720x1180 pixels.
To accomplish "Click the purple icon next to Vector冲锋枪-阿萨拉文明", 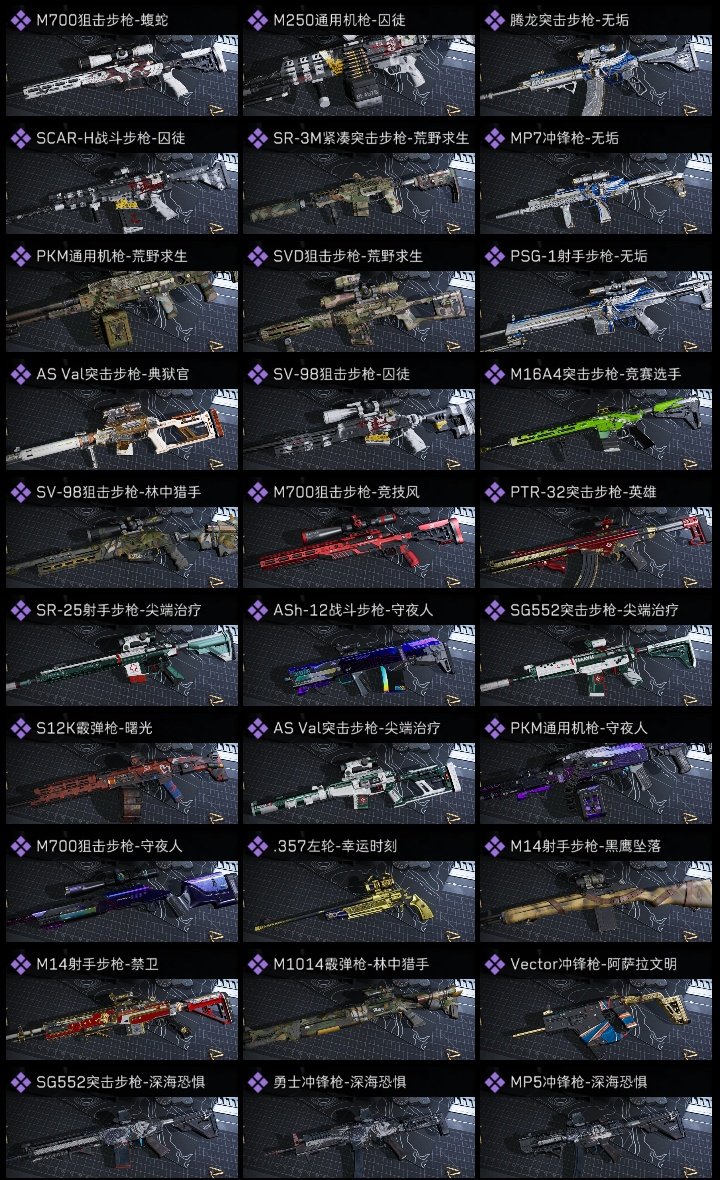I will (x=494, y=964).
